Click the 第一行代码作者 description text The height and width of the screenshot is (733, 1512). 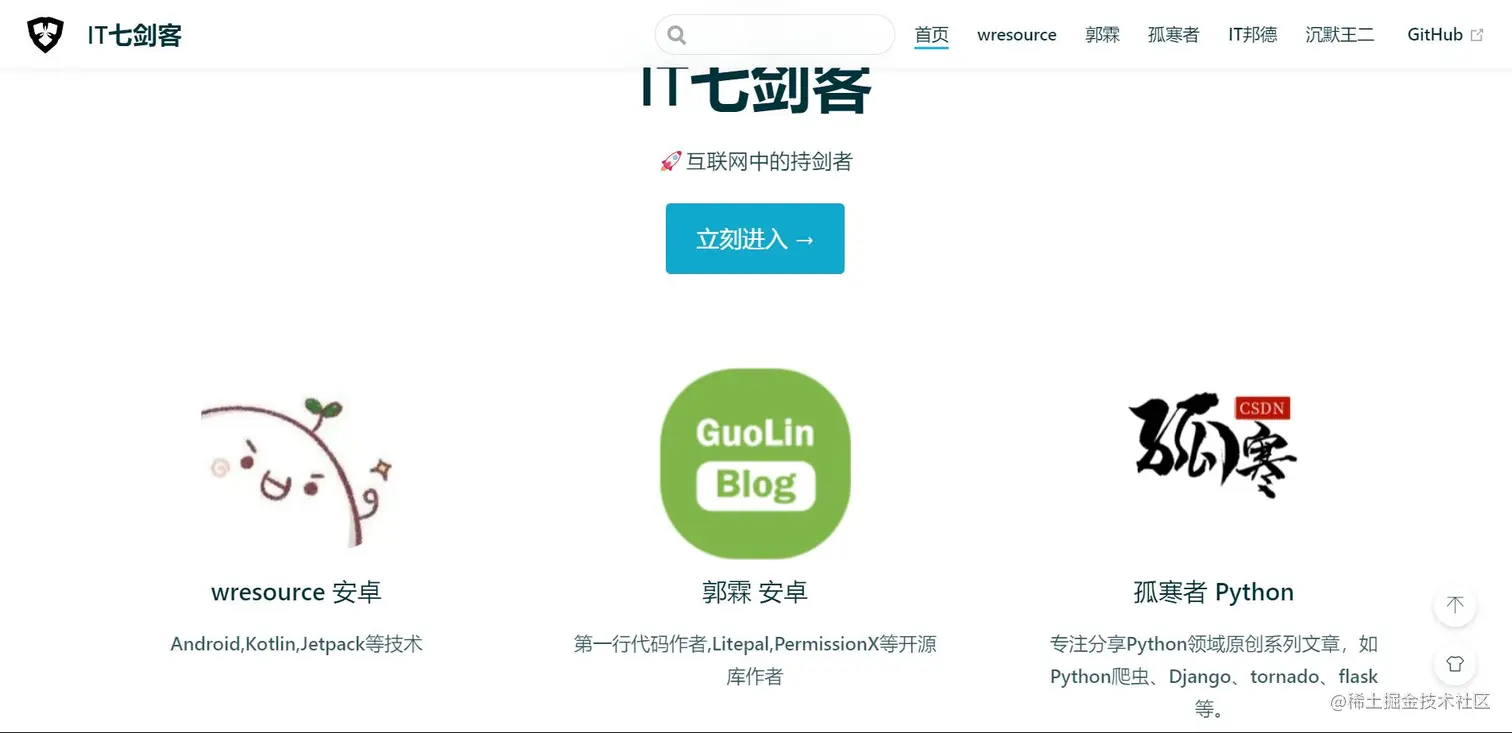click(755, 660)
